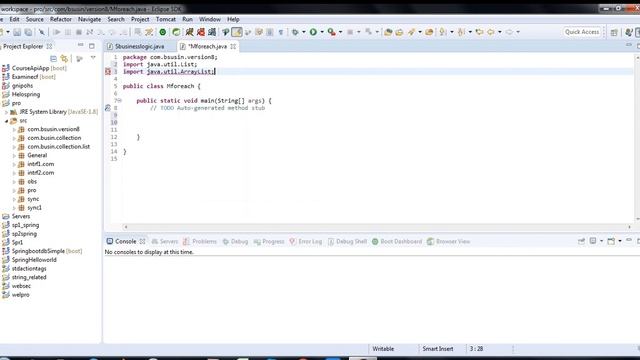Open the Refactor menu
640x360 pixels.
(x=61, y=19)
